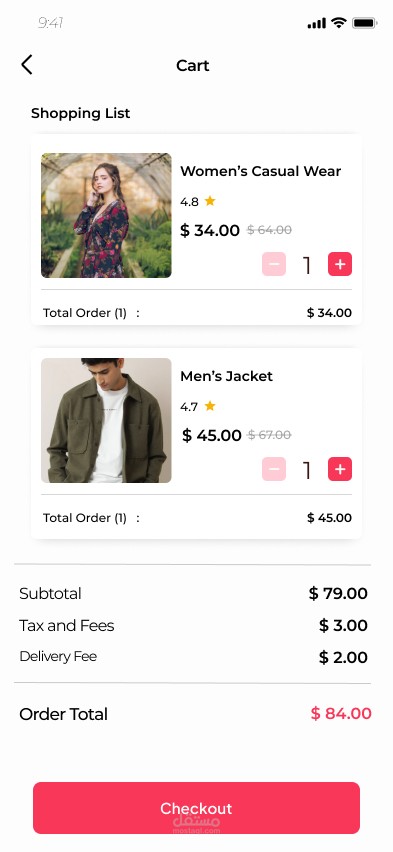This screenshot has width=393, height=852.
Task: Tap the cellular signal bars icon
Action: (x=316, y=23)
